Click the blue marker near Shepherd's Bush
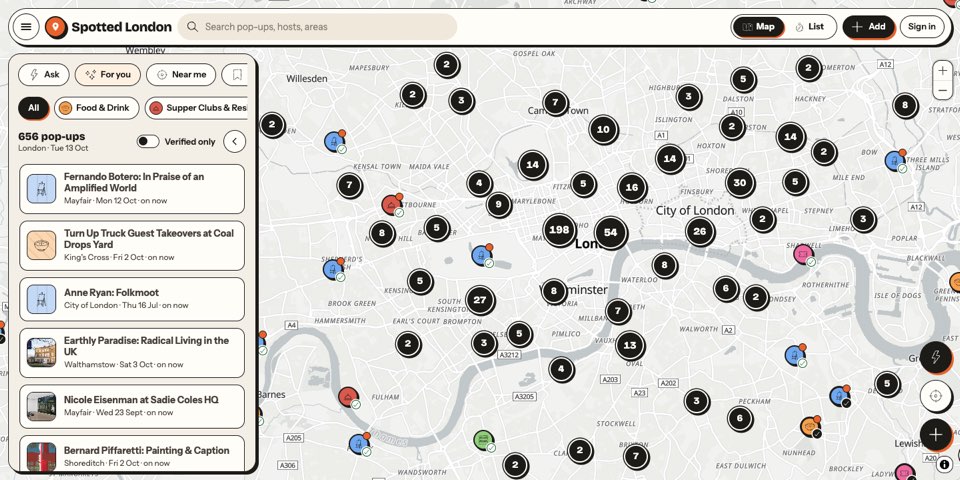 (x=333, y=269)
